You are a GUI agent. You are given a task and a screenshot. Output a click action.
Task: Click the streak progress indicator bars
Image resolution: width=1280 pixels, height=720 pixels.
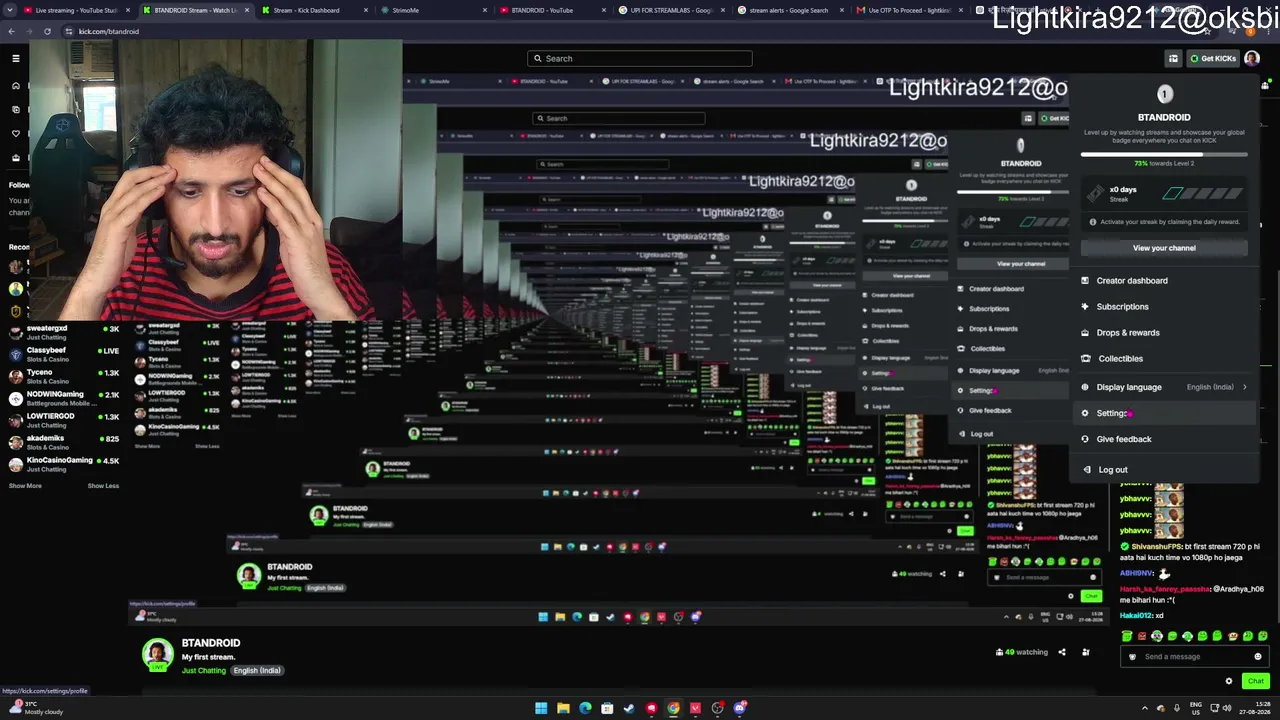point(1202,193)
